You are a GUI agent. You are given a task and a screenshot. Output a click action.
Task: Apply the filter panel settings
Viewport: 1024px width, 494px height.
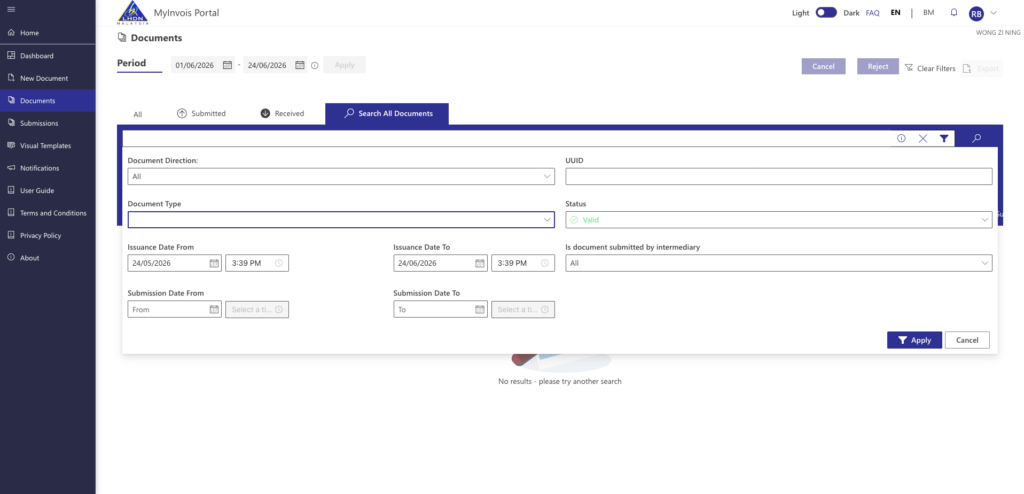[914, 340]
